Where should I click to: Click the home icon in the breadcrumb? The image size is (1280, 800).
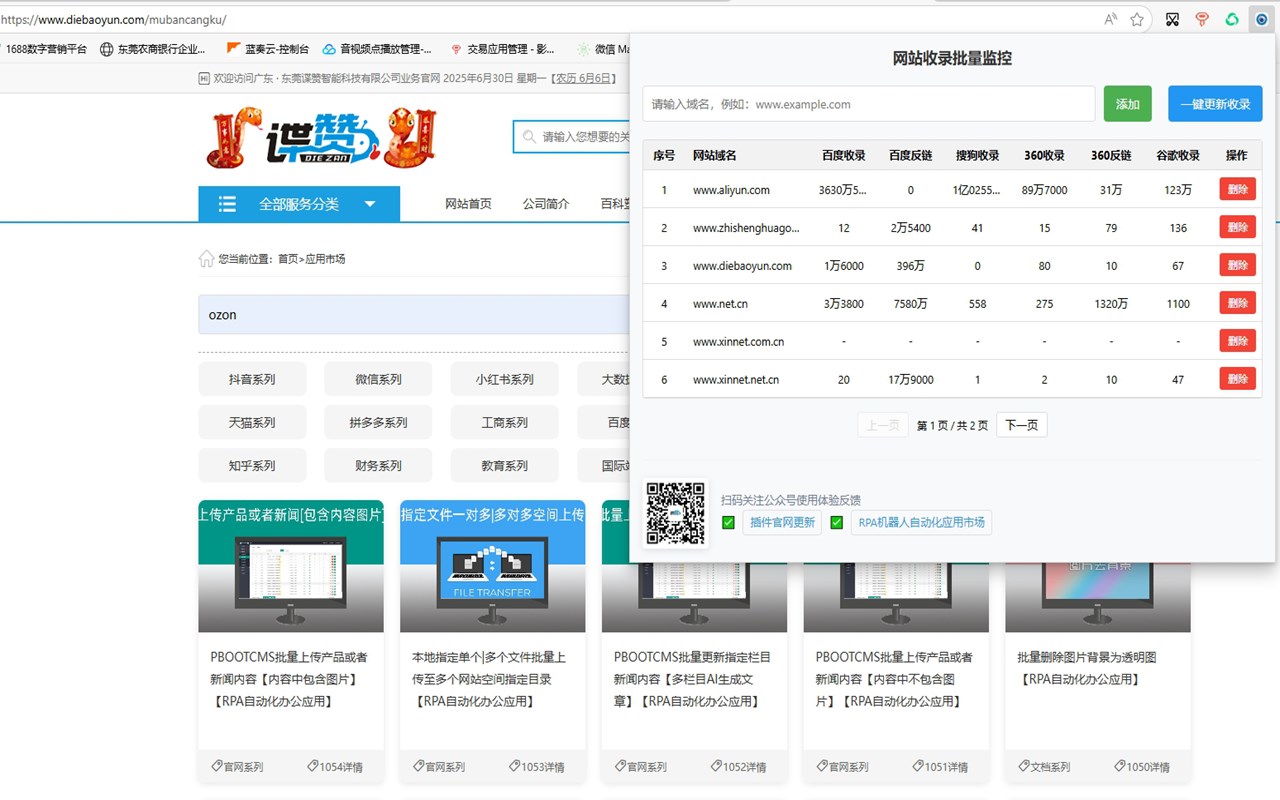pos(207,258)
